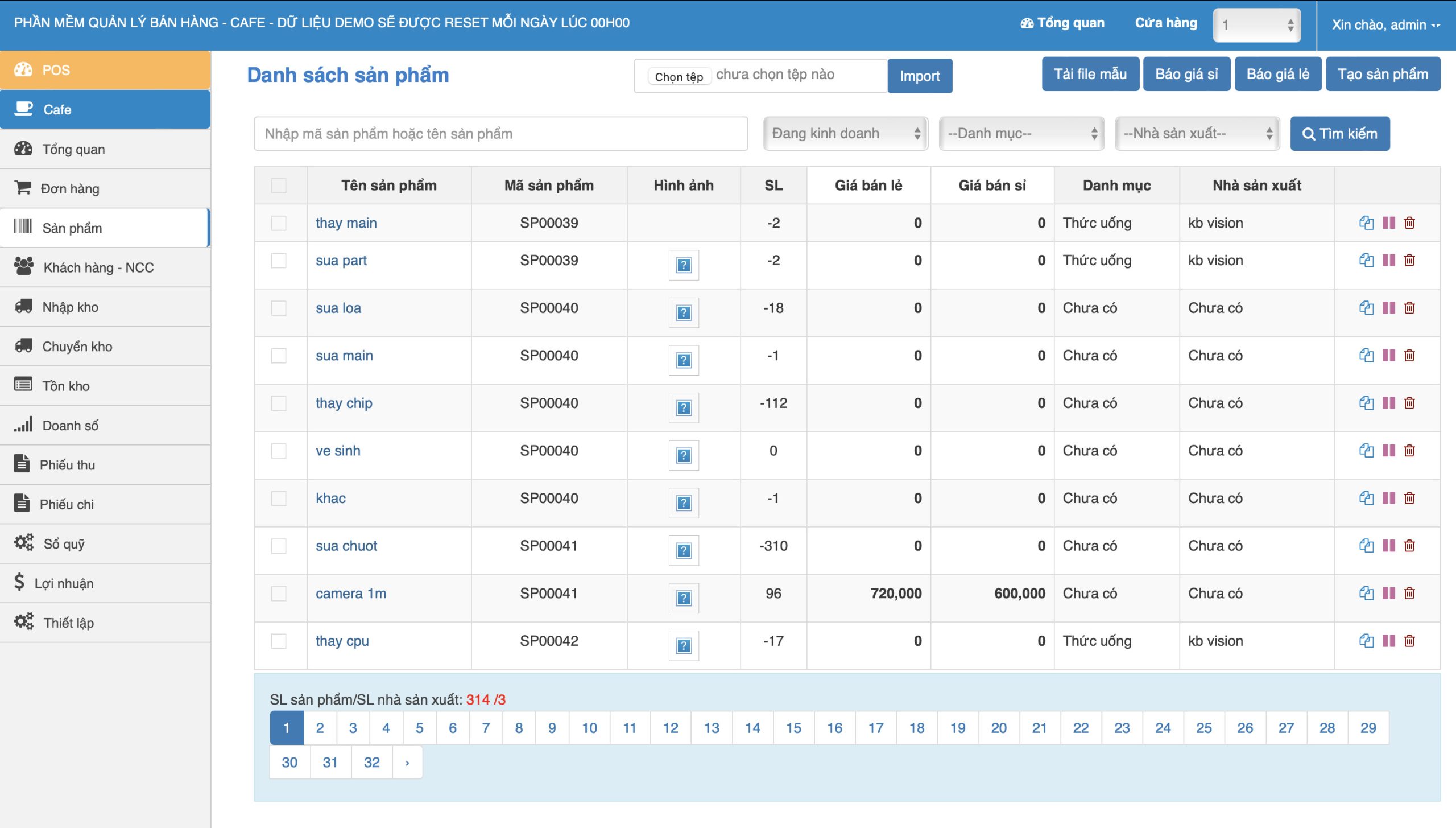
Task: Click the pause icon for sua part row
Action: 1388,260
